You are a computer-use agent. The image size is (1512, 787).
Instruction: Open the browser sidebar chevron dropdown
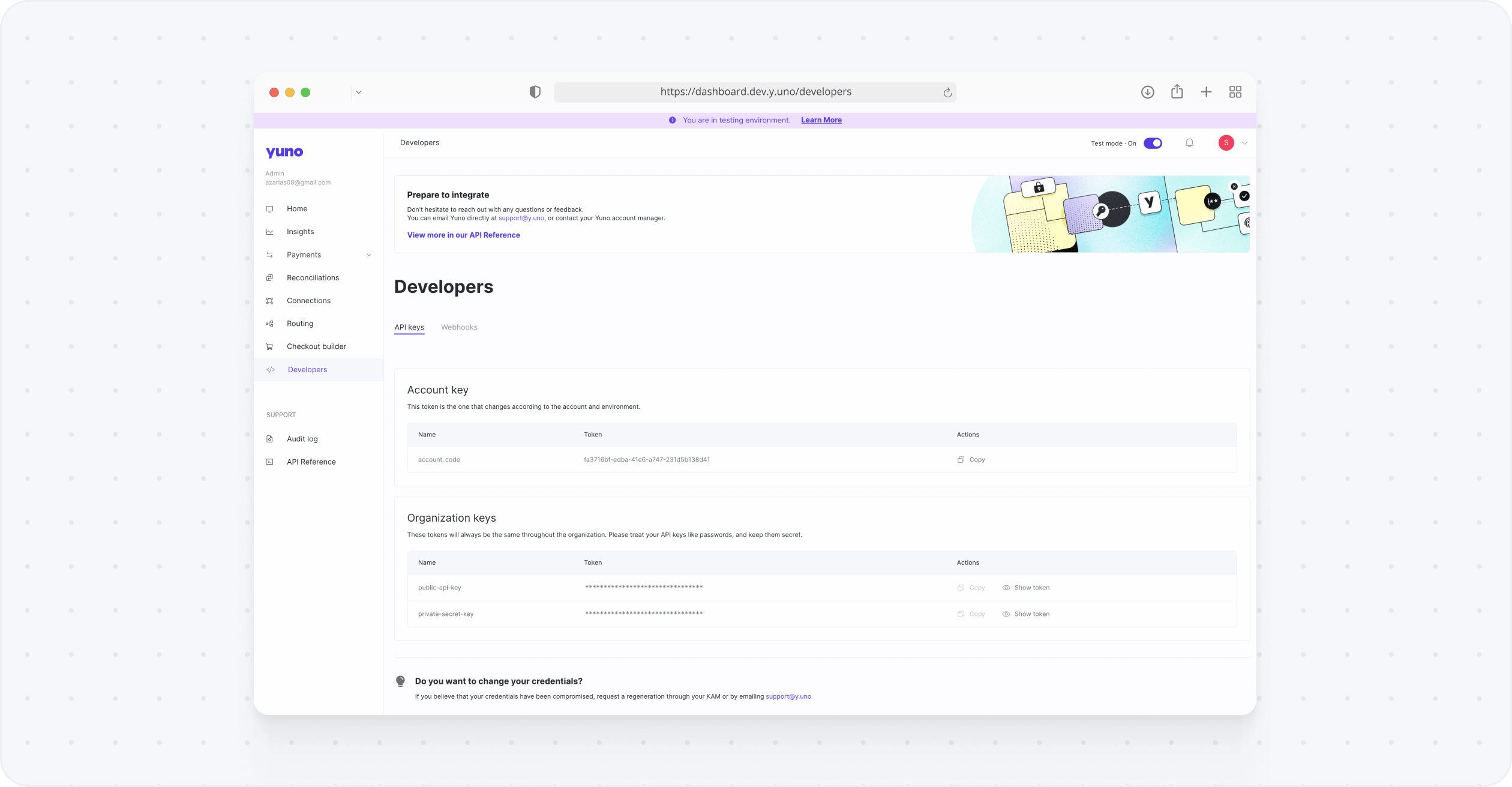358,92
